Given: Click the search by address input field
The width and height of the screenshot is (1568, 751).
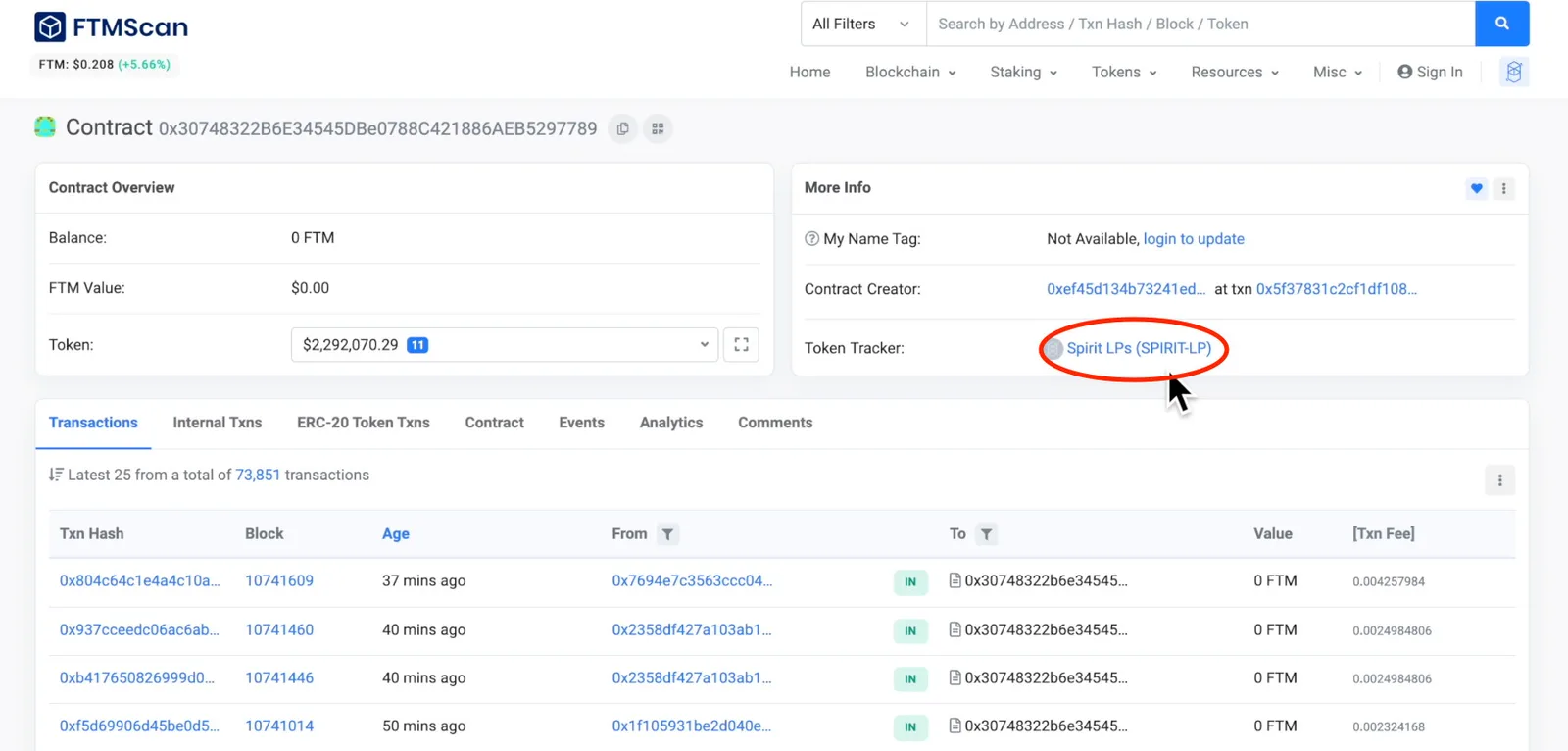Looking at the screenshot, I should tap(1200, 24).
